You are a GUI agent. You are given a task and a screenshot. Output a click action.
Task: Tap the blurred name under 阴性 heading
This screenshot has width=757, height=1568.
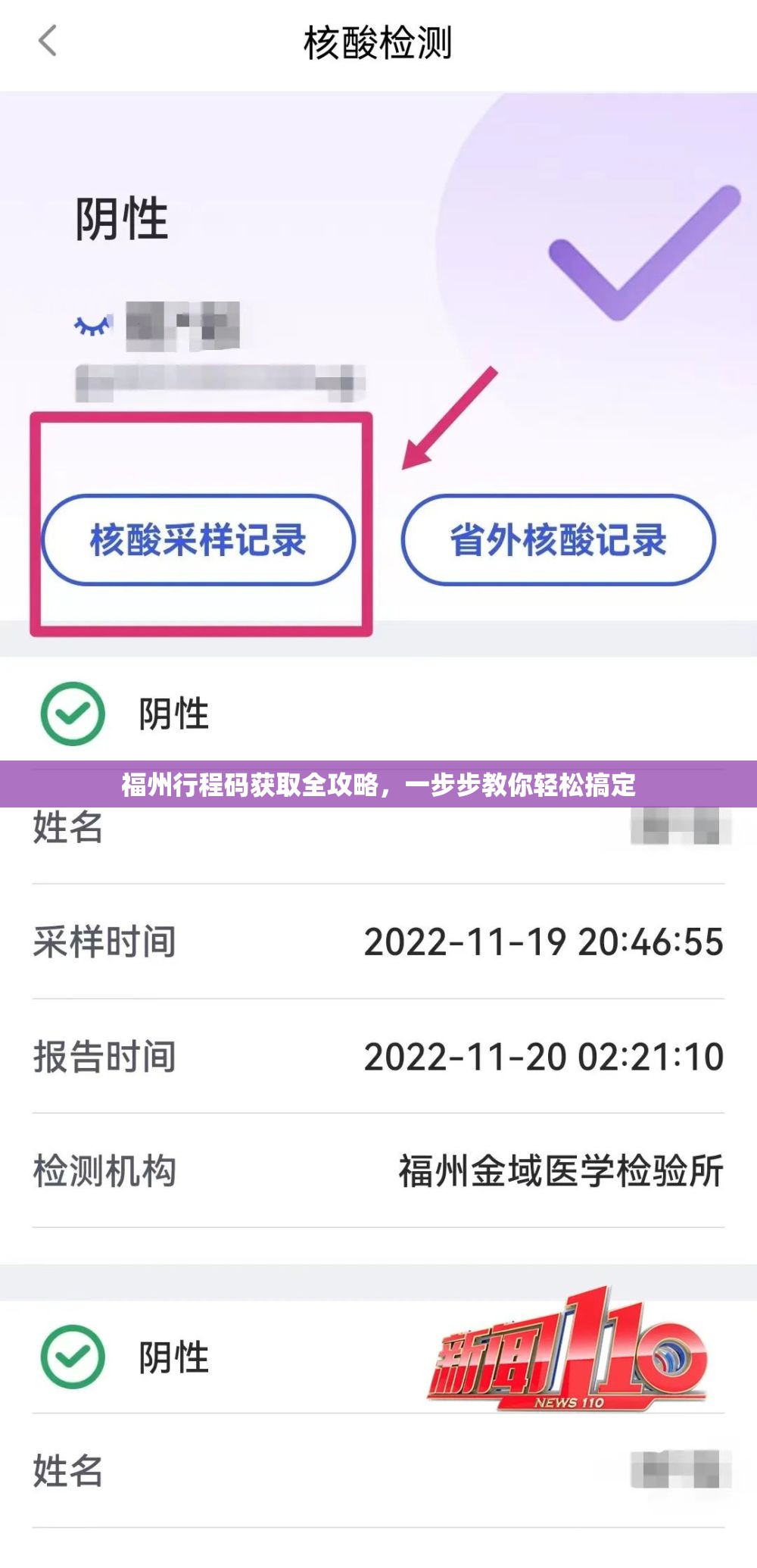coord(182,325)
